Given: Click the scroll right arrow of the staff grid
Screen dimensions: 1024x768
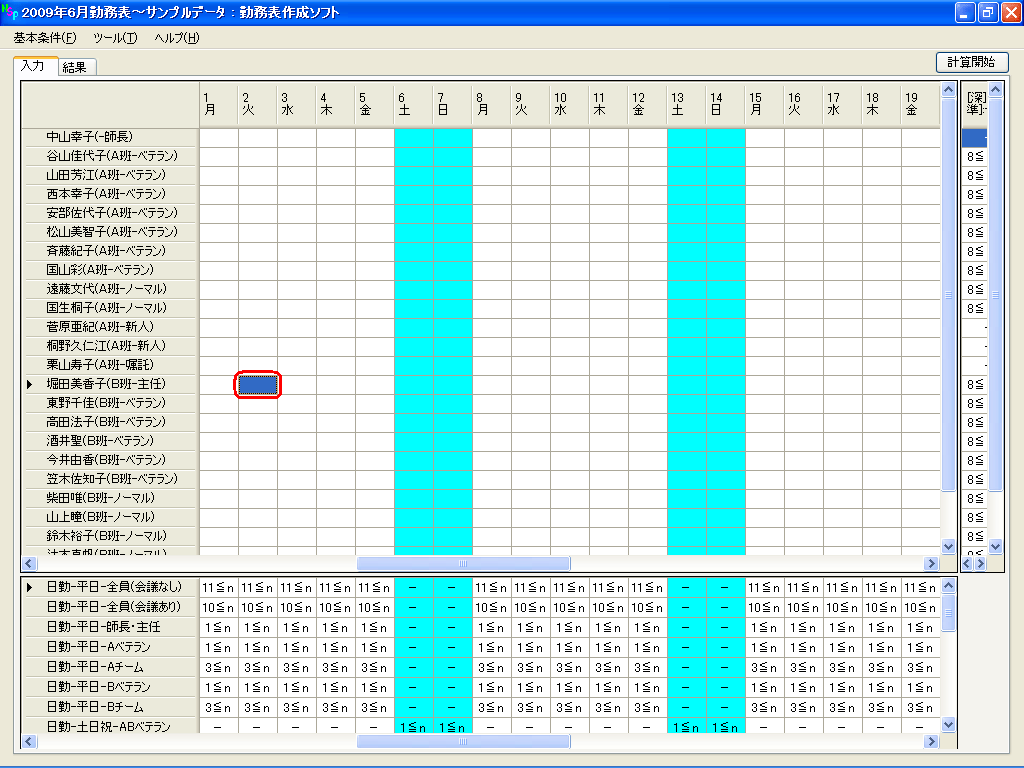Looking at the screenshot, I should [x=931, y=563].
